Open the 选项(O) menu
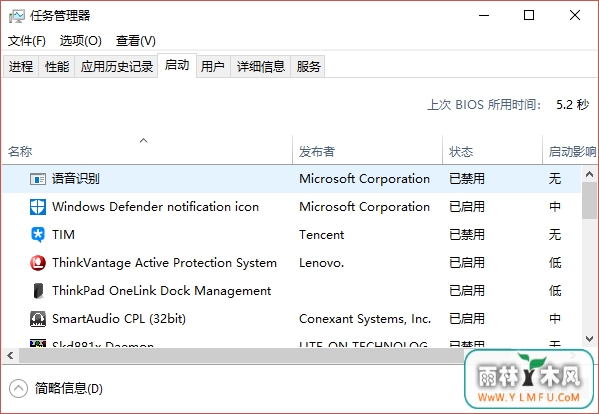The height and width of the screenshot is (414, 599). (81, 41)
